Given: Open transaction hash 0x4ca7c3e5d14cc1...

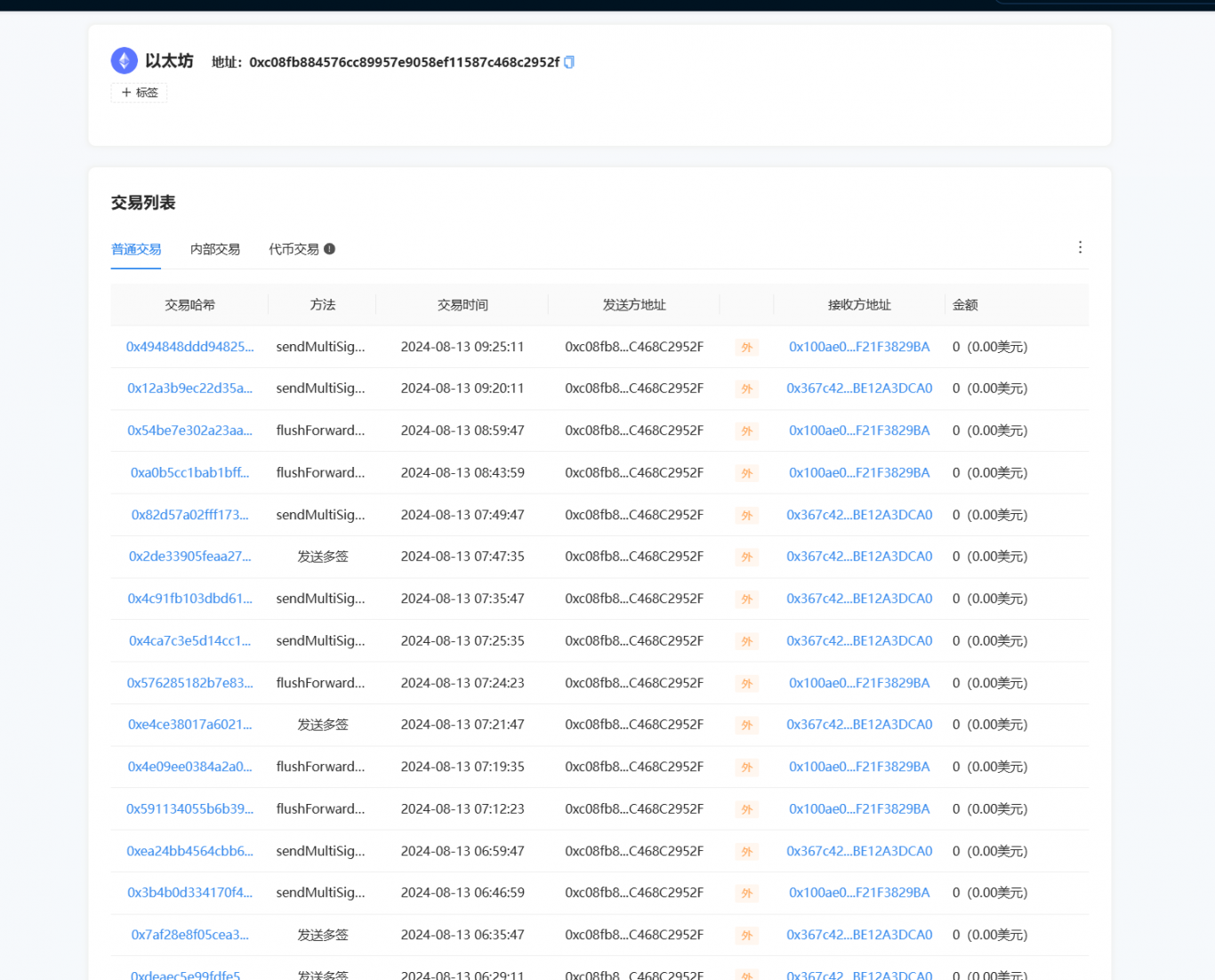Looking at the screenshot, I should tap(189, 641).
